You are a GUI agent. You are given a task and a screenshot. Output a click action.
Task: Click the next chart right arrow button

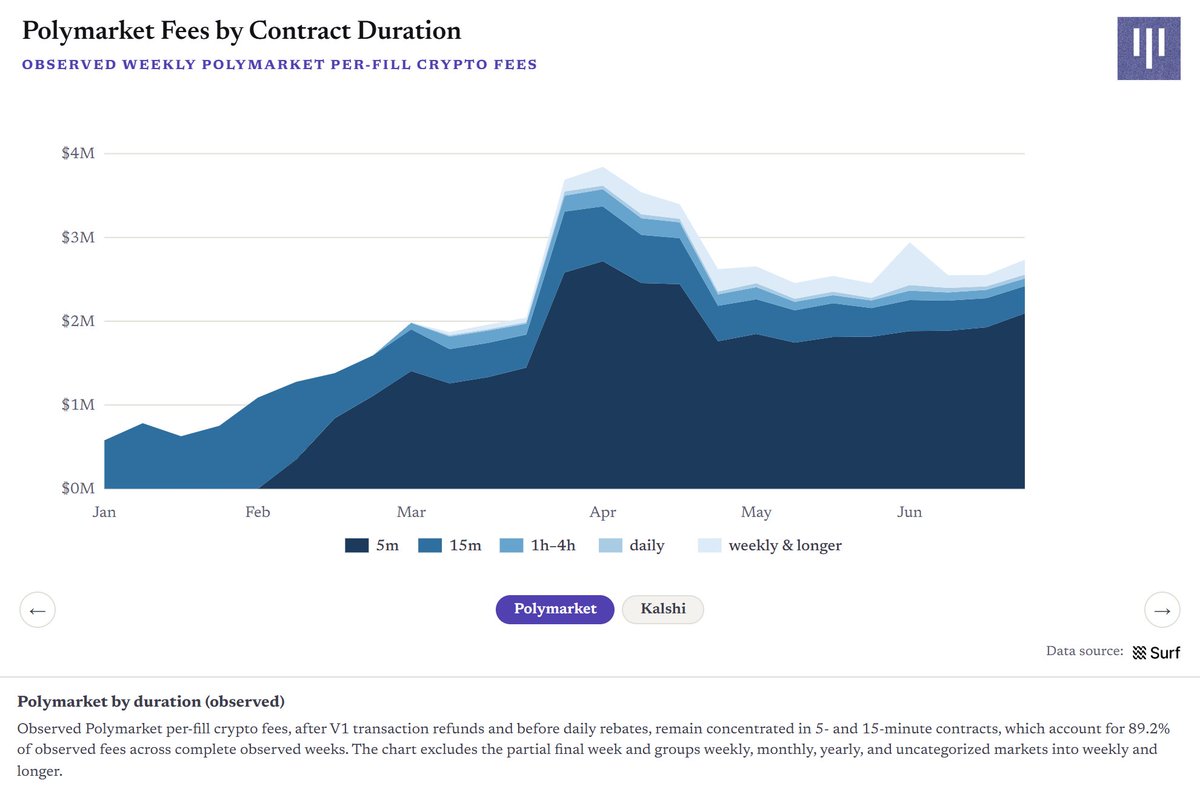coord(1162,609)
